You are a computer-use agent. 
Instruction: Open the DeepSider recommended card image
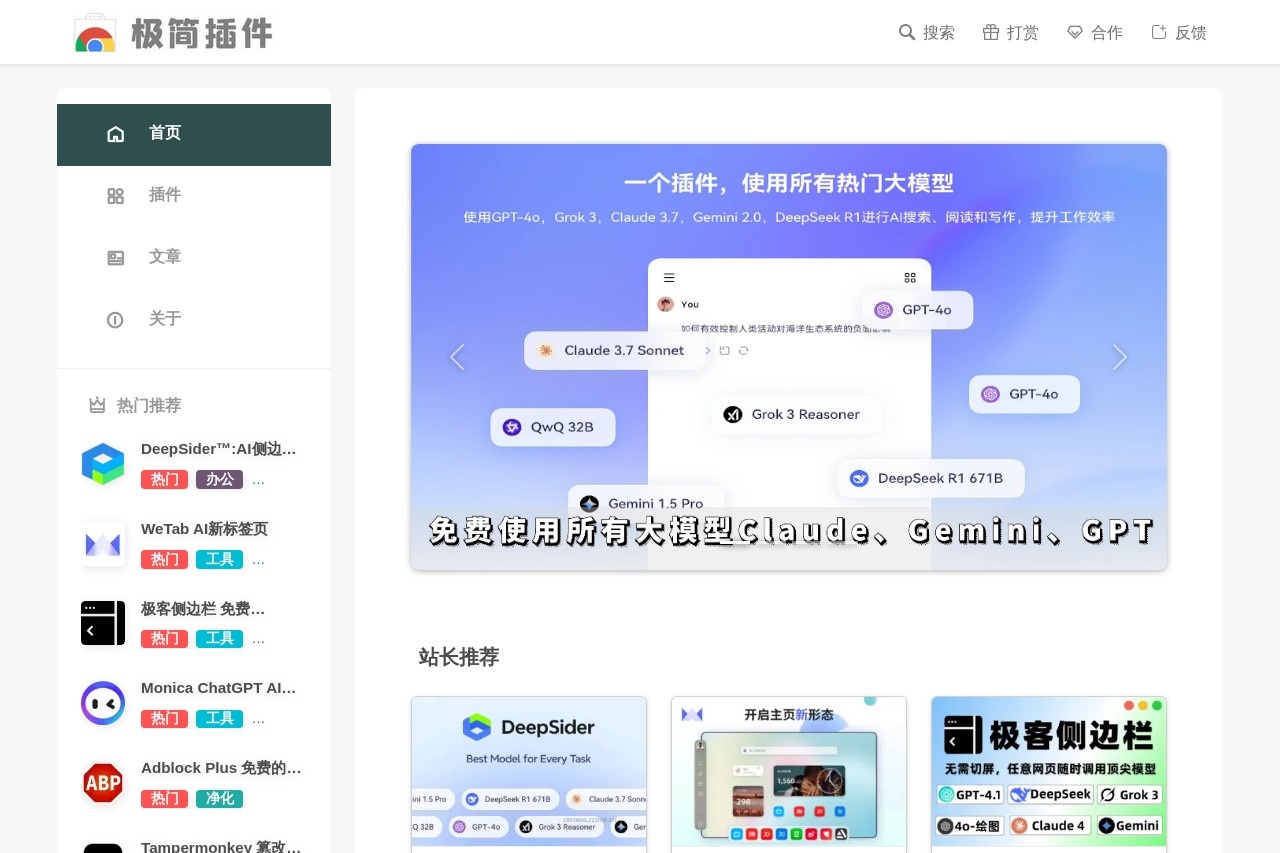pyautogui.click(x=529, y=772)
